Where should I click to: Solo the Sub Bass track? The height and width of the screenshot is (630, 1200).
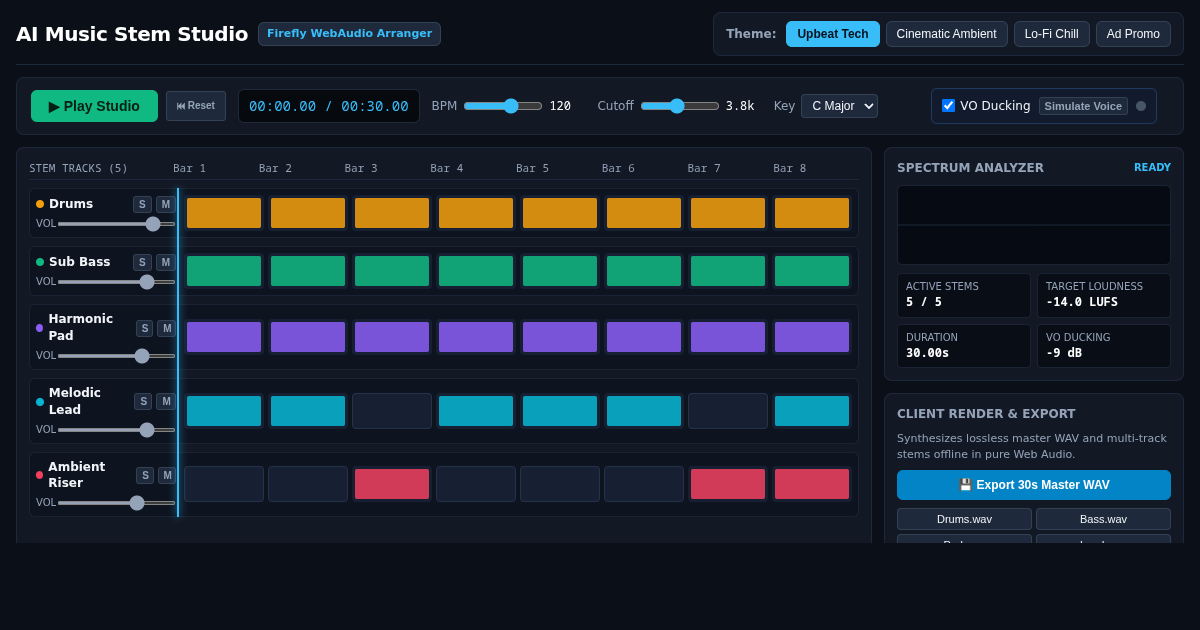coord(142,263)
